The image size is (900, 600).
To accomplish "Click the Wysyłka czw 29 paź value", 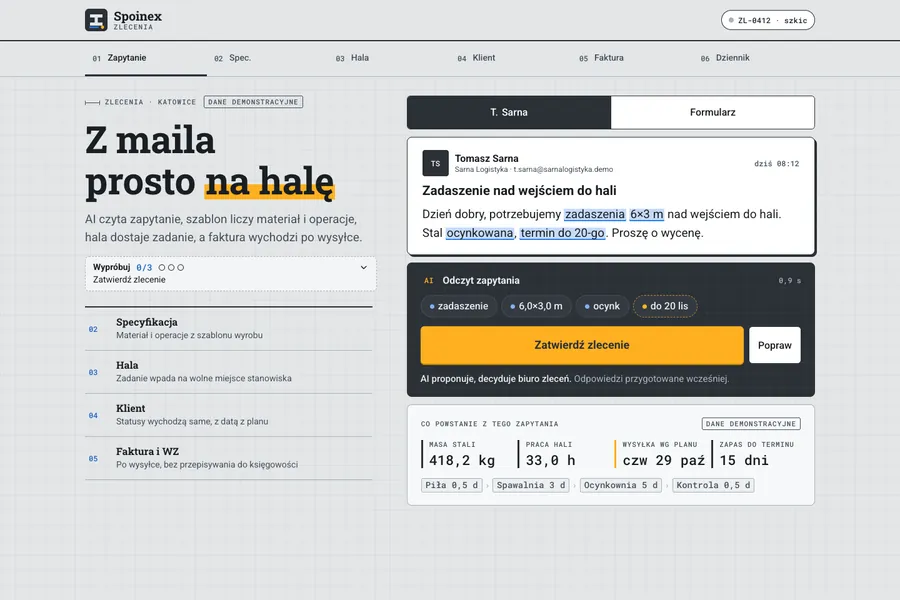I will (x=664, y=460).
